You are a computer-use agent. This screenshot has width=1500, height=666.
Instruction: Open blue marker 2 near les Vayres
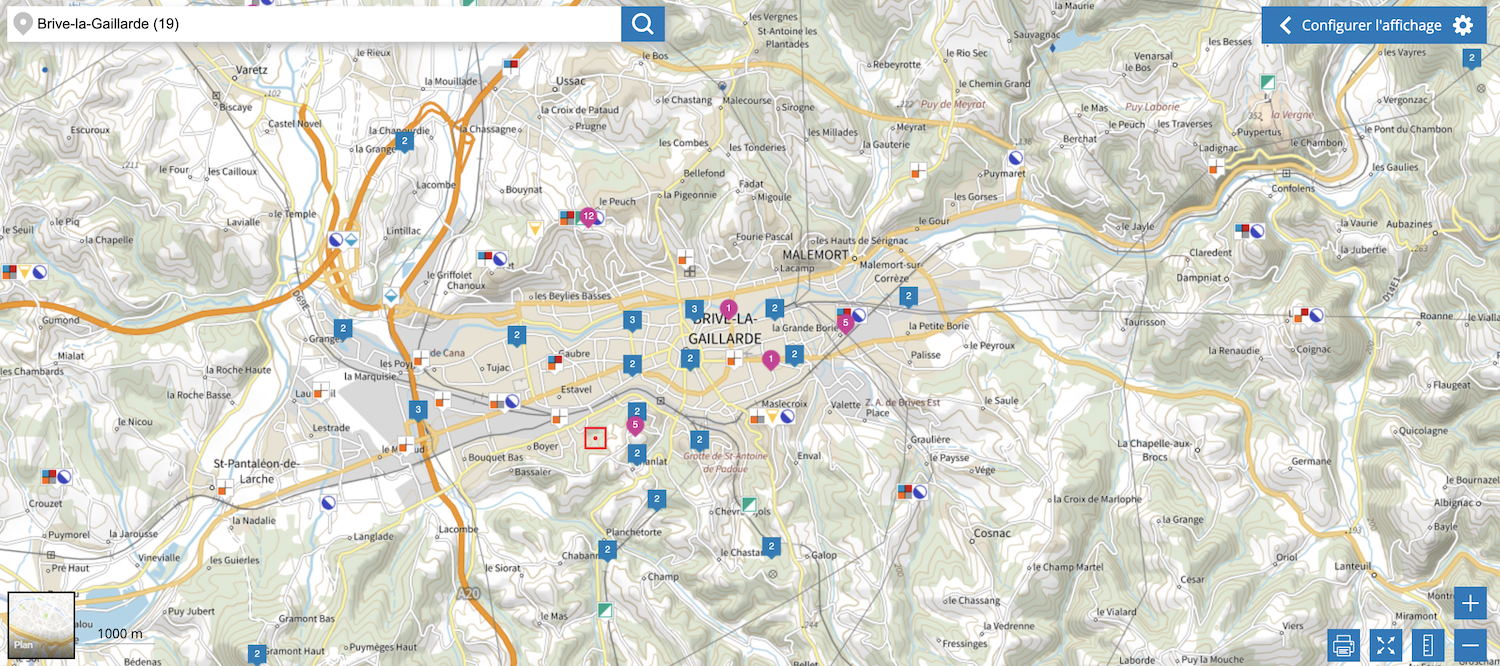1471,58
